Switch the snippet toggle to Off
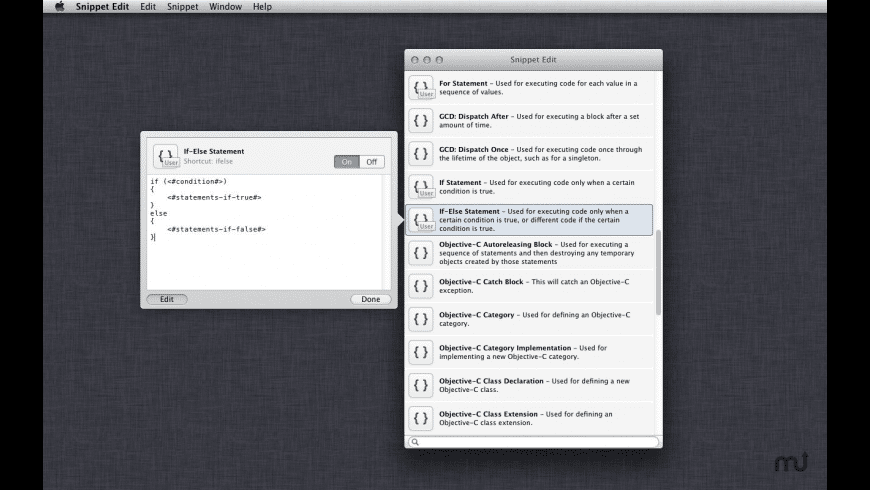Screen dimensions: 870x490 click(x=372, y=161)
